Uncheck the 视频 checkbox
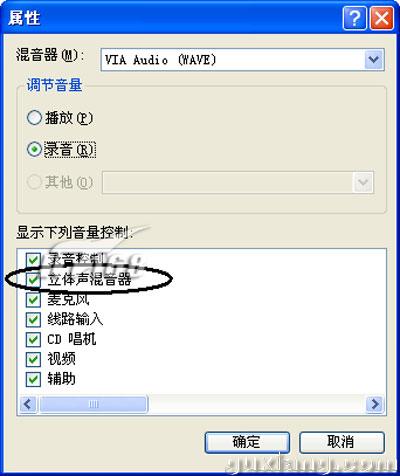The height and width of the screenshot is (476, 400). pos(33,359)
